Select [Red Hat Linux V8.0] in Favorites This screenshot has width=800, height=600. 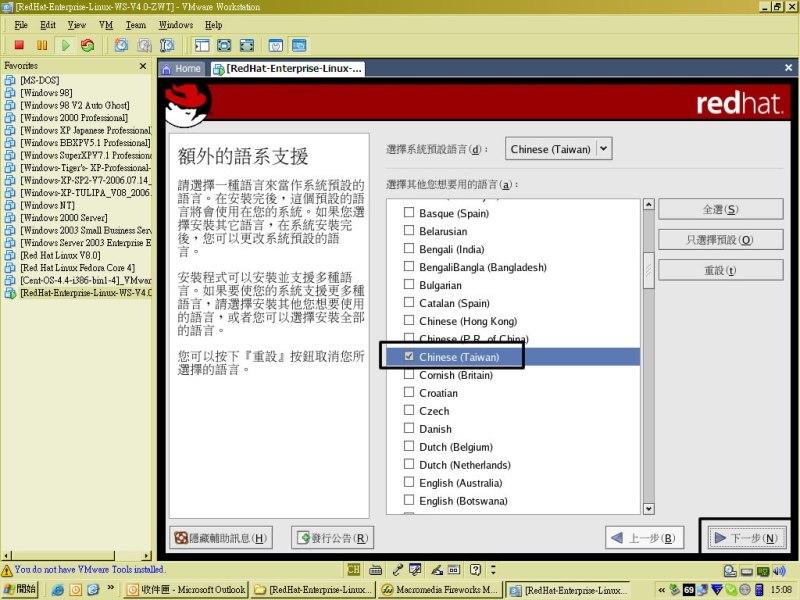point(60,255)
